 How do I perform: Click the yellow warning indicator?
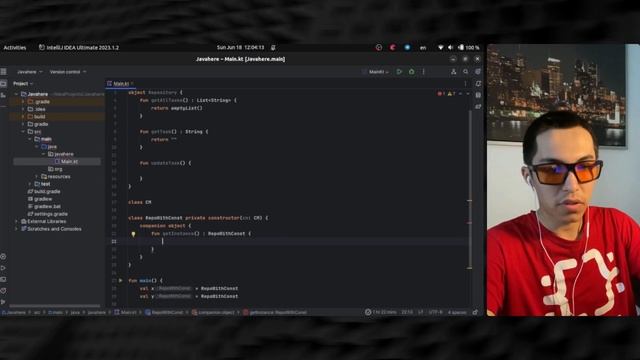click(451, 93)
